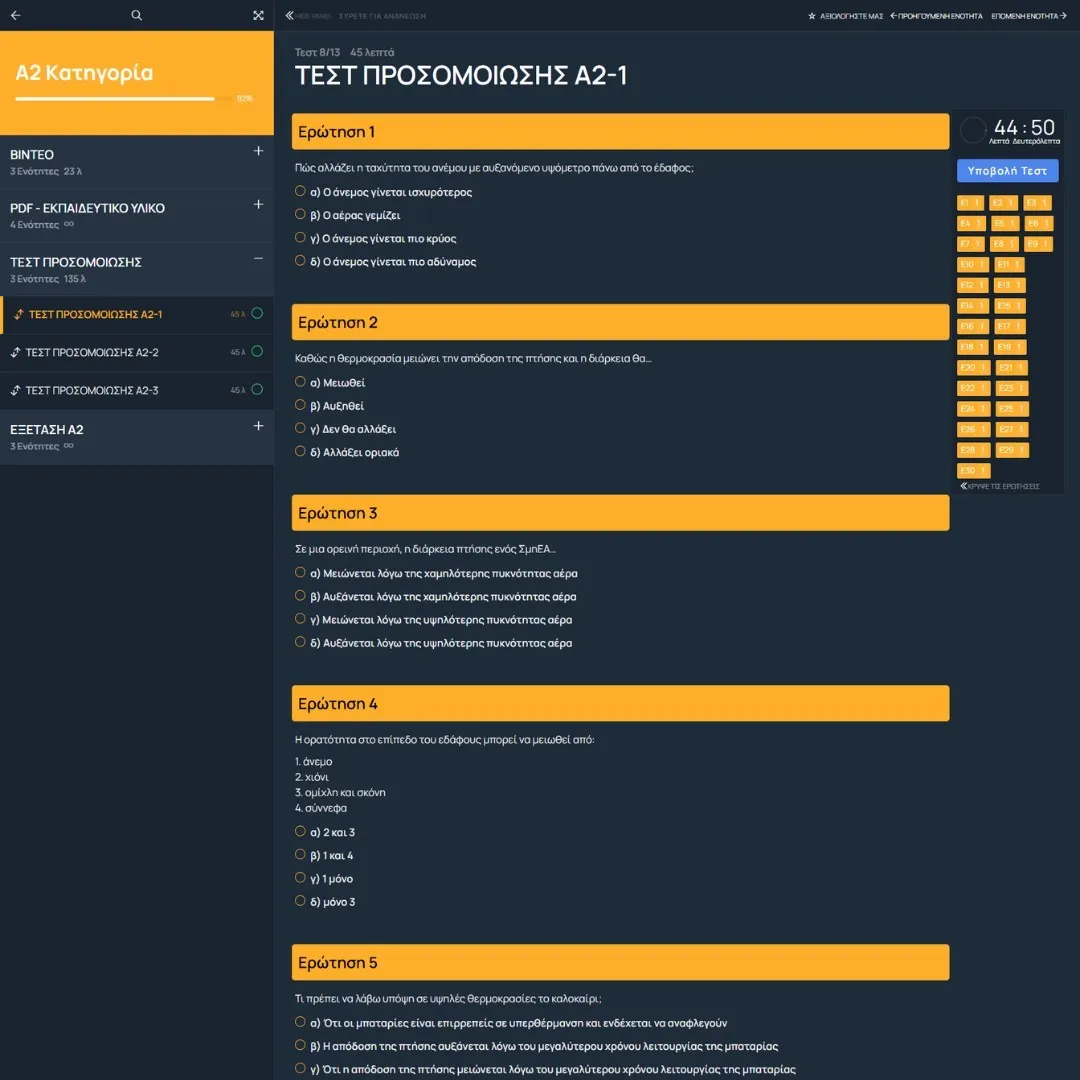The height and width of the screenshot is (1080, 1080).
Task: Expand the ΒΙΝΤΕΟ section with plus
Action: point(258,151)
